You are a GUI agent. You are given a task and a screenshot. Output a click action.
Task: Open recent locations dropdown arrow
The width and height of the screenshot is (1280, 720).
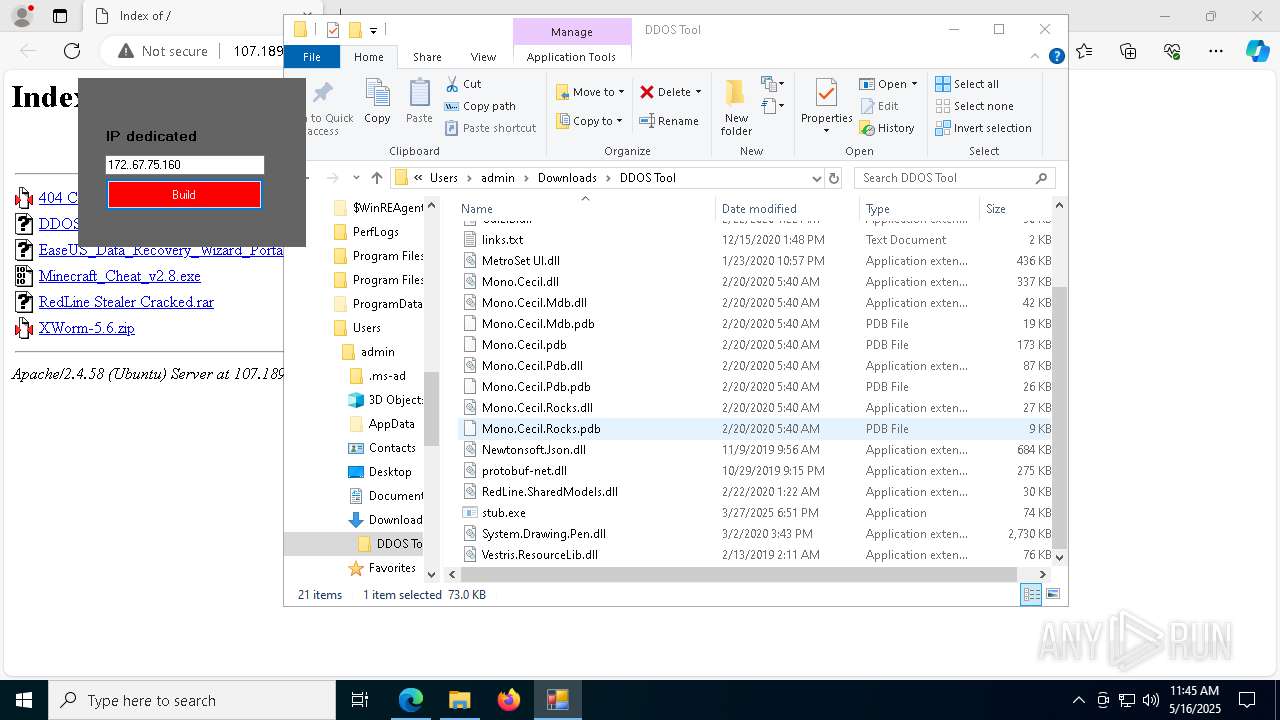[356, 178]
